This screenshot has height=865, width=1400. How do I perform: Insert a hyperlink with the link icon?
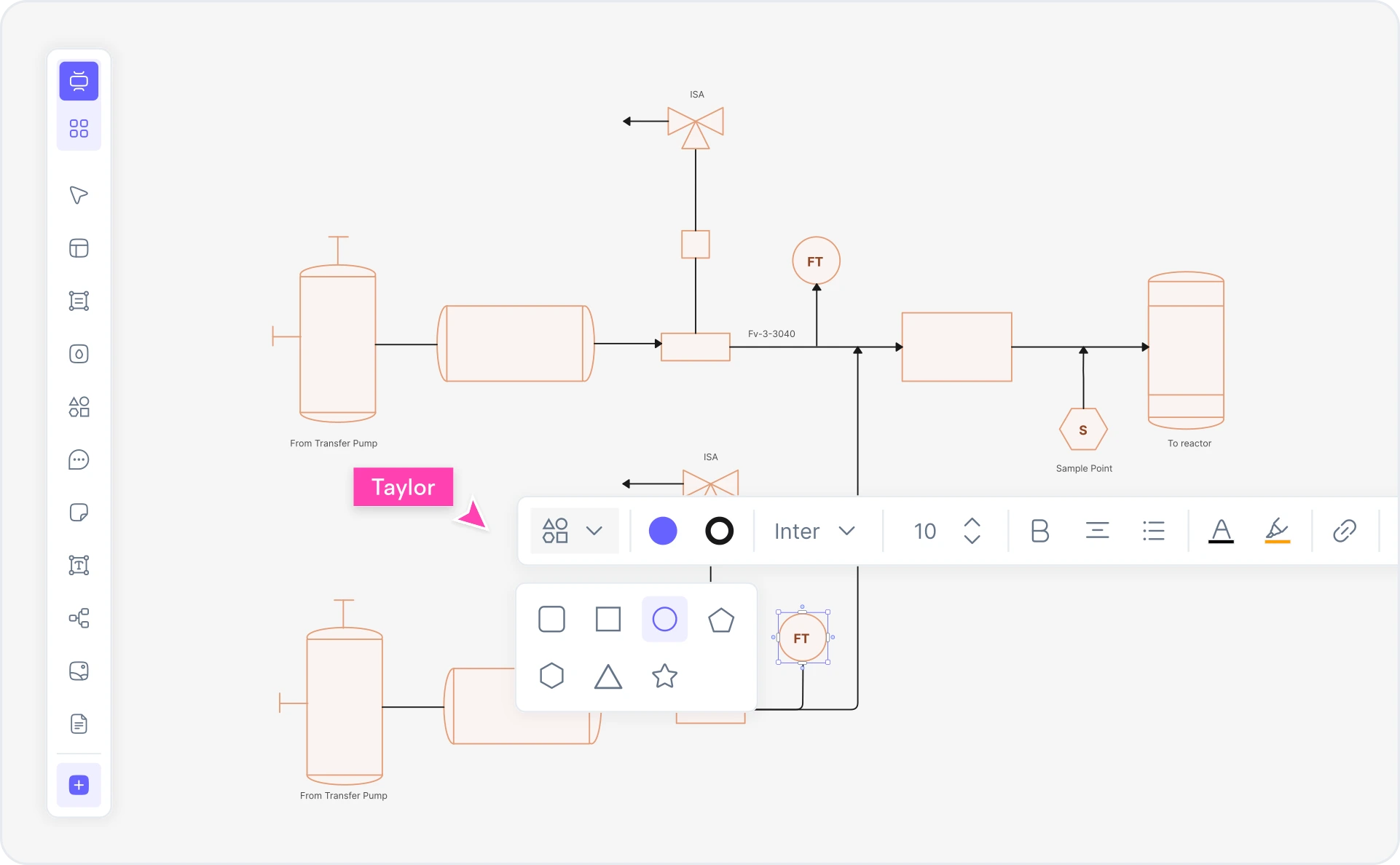point(1344,531)
